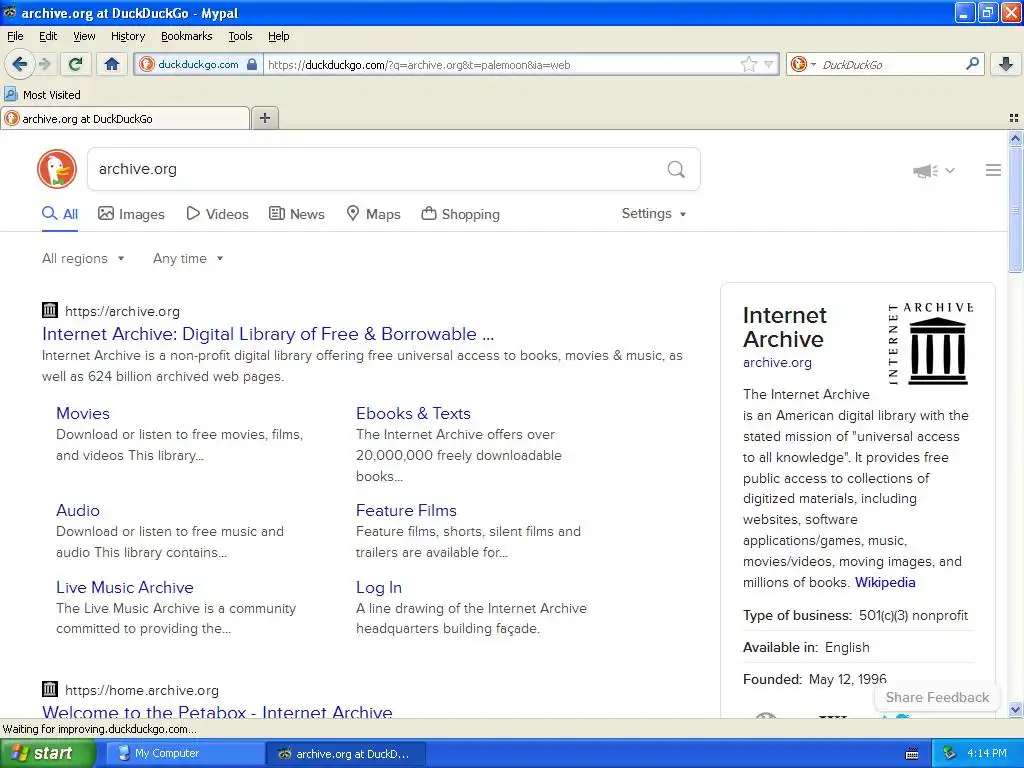Follow the Wikipedia link in info panel
The width and height of the screenshot is (1024, 768).
(885, 582)
